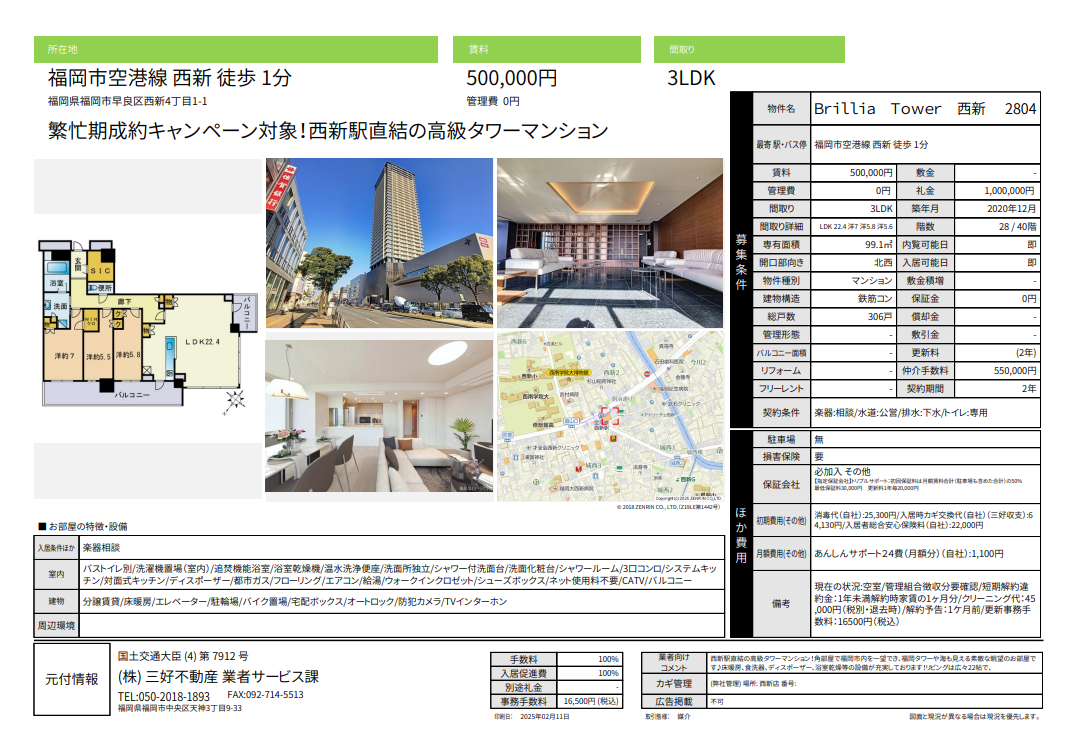Click the vertical 募集条件 section label

click(x=741, y=261)
